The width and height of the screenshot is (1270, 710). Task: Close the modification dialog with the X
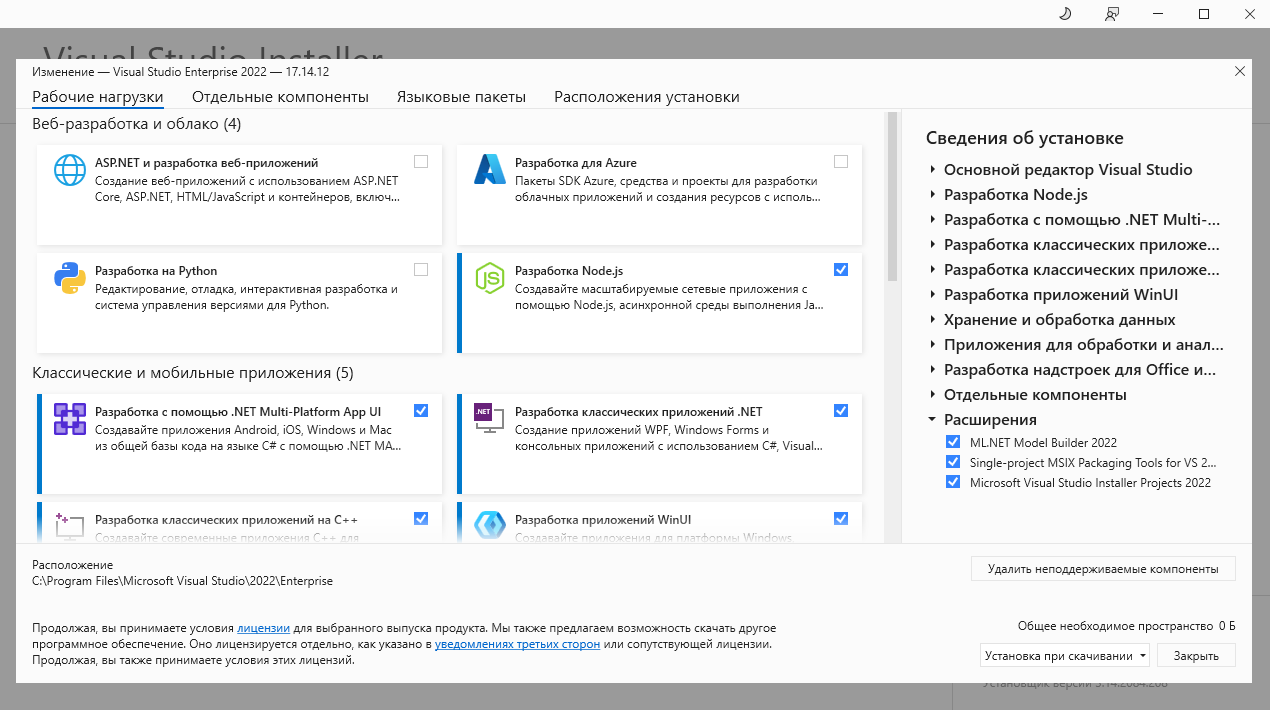[x=1240, y=71]
